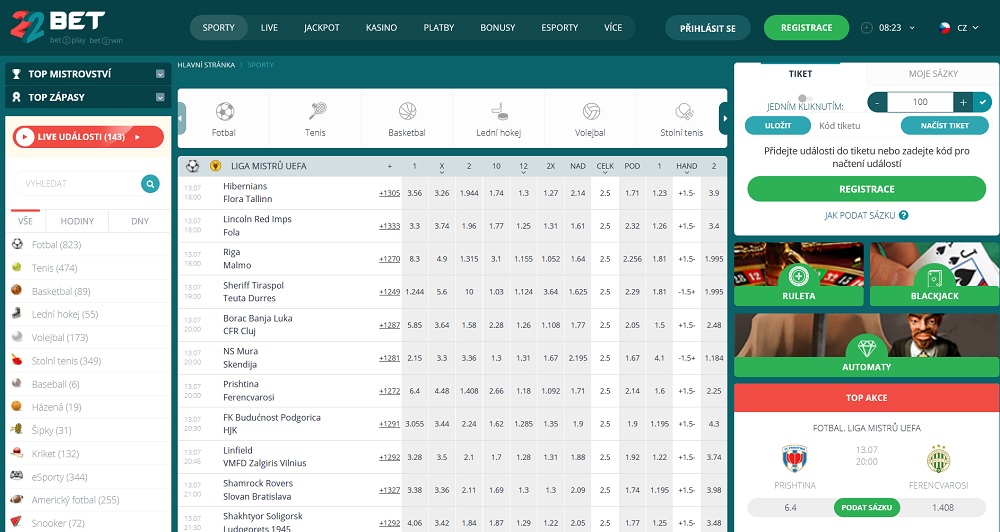Click the stake amount field showing 100
1000x532 pixels.
920,101
